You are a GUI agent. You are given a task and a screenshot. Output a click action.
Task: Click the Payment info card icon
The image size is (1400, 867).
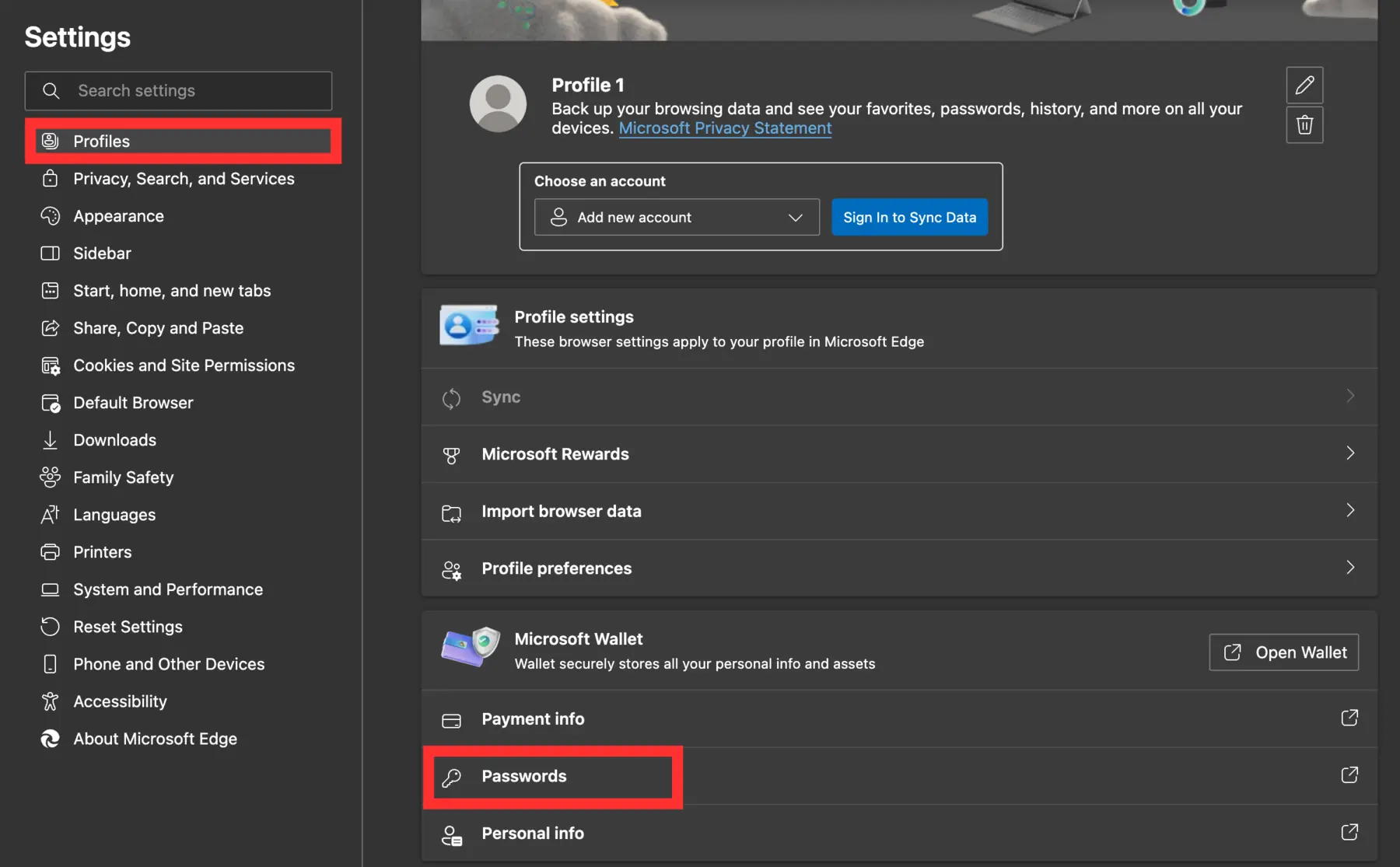(x=451, y=721)
